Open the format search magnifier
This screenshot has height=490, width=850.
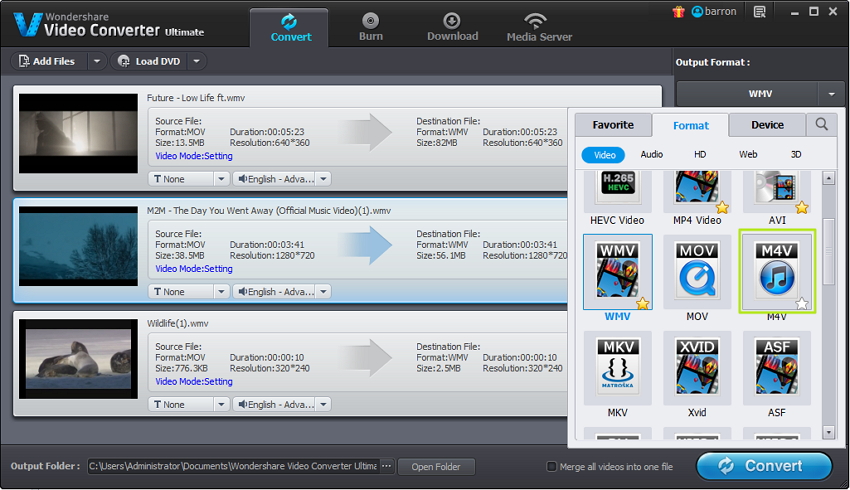[821, 125]
